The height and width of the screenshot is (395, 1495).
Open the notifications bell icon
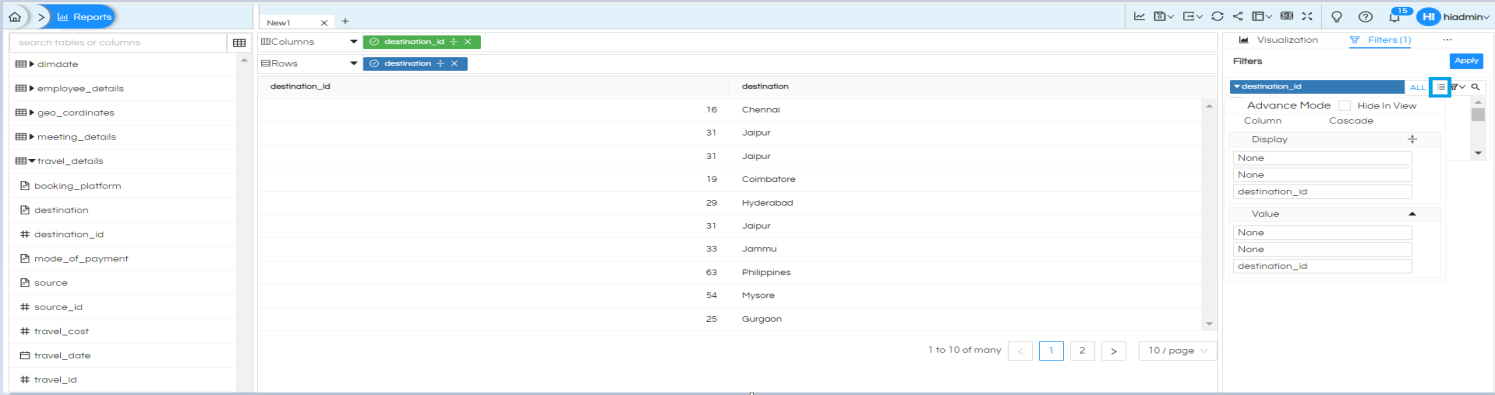(x=1395, y=17)
